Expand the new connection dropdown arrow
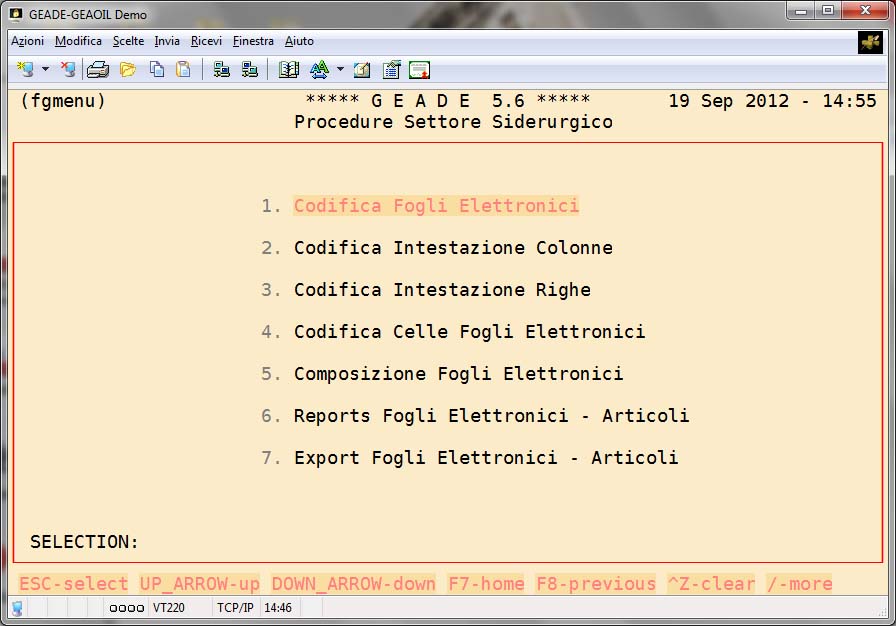The height and width of the screenshot is (626, 896). pos(45,70)
